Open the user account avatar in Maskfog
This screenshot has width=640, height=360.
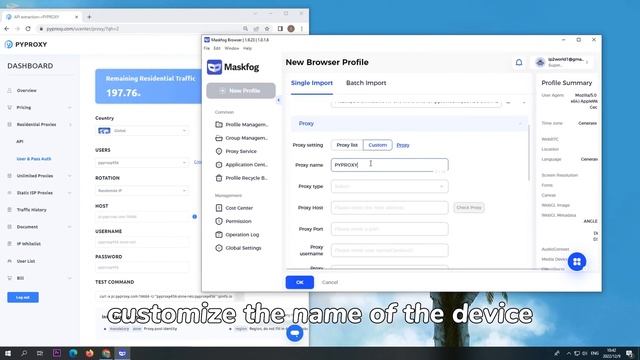pos(540,62)
